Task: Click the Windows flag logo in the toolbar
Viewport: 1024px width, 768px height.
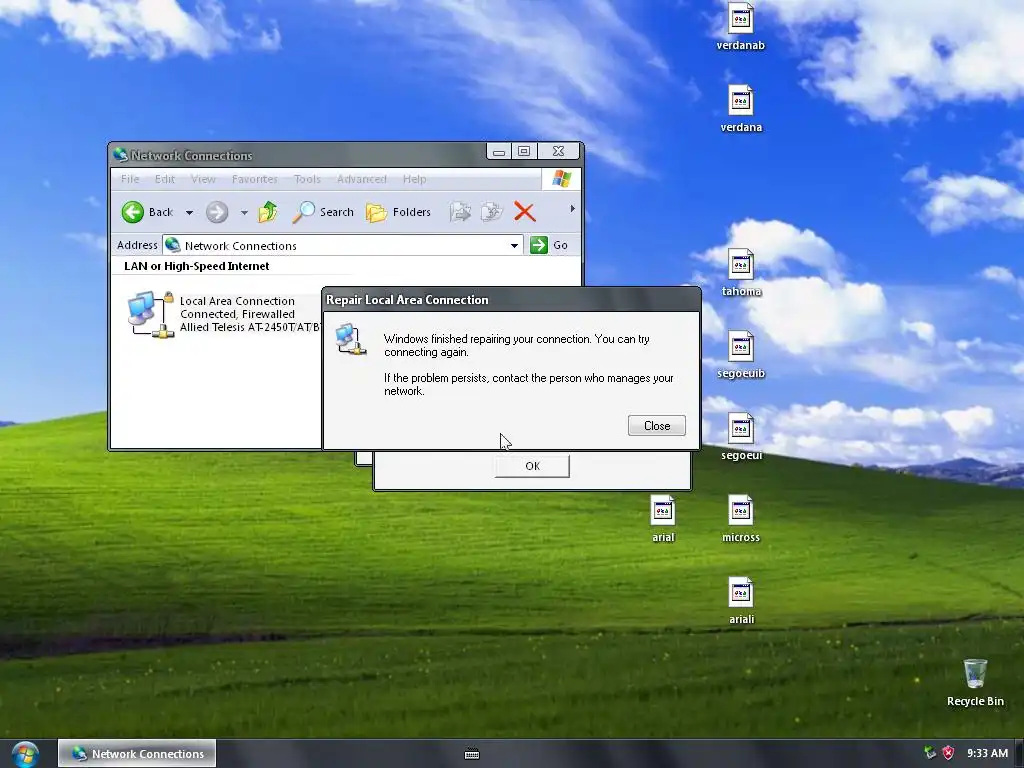Action: [x=561, y=179]
